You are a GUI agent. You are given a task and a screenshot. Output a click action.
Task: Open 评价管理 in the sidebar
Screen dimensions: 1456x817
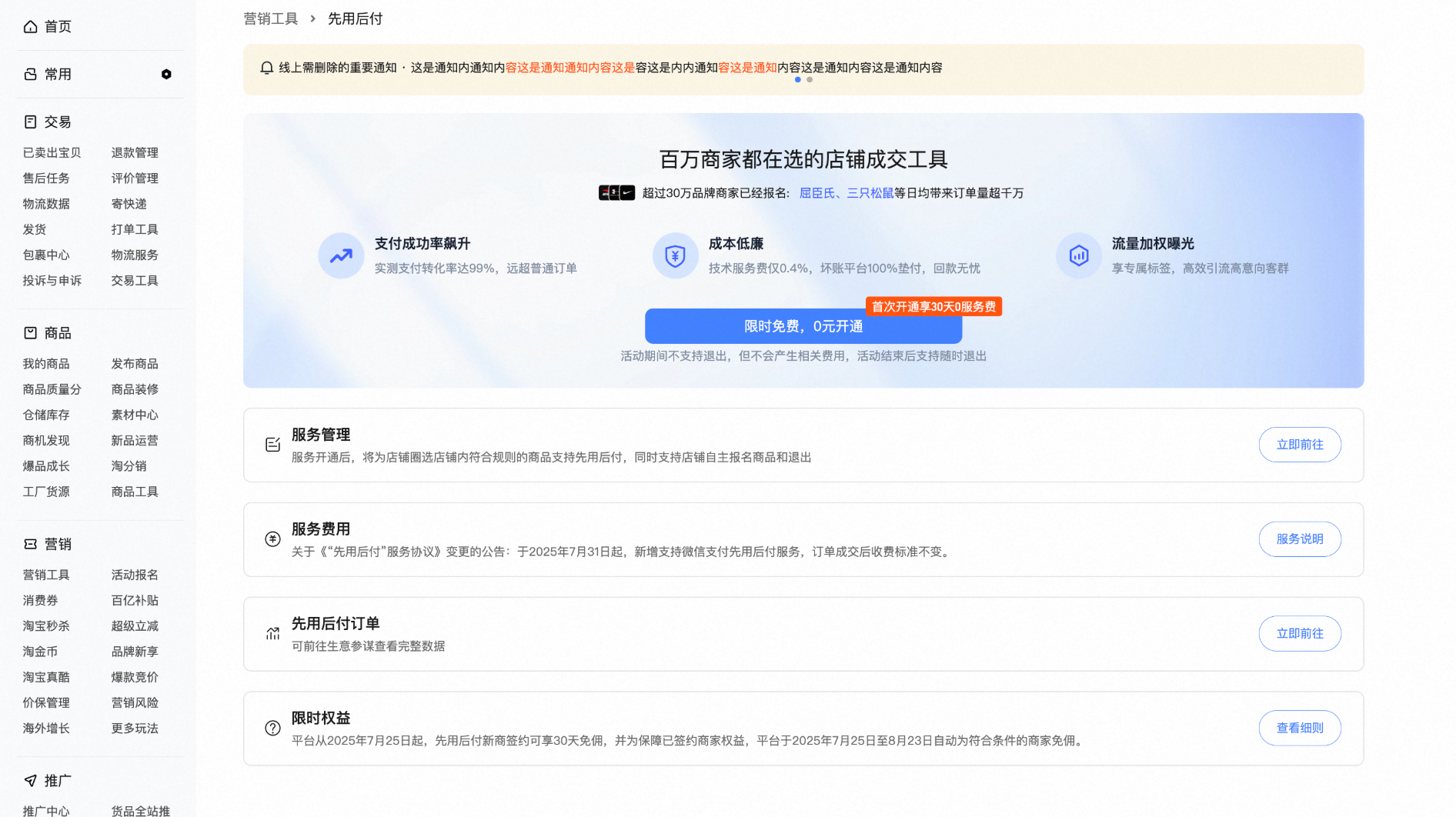(x=135, y=178)
